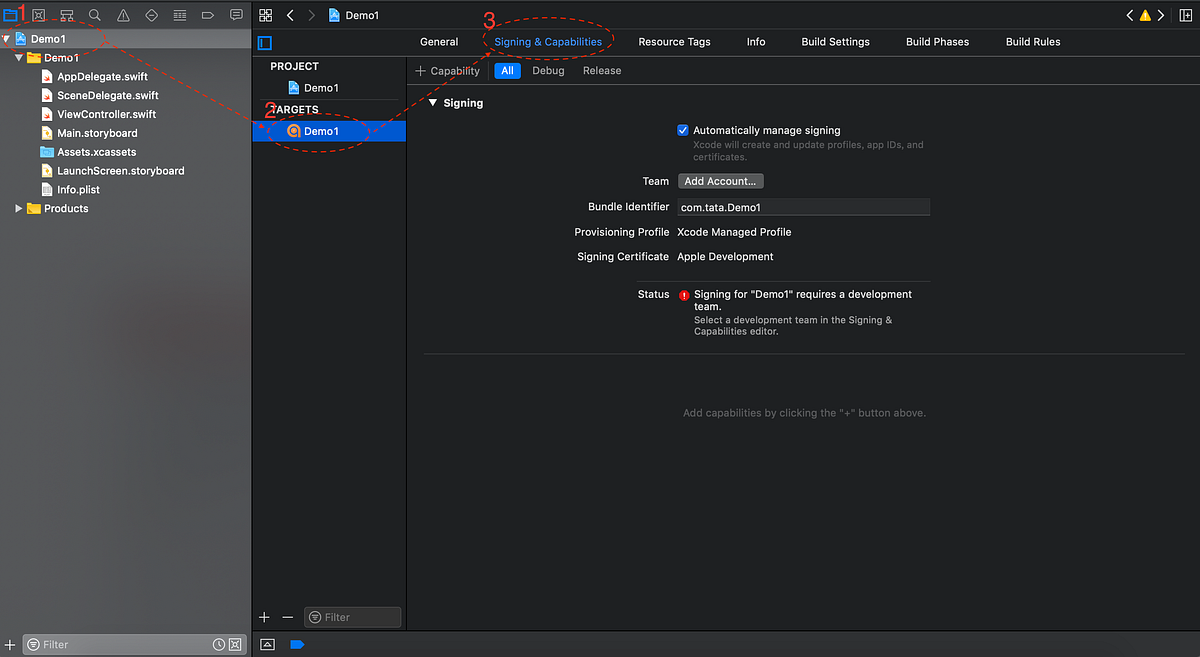Open the Project navigator folder icon

click(10, 15)
